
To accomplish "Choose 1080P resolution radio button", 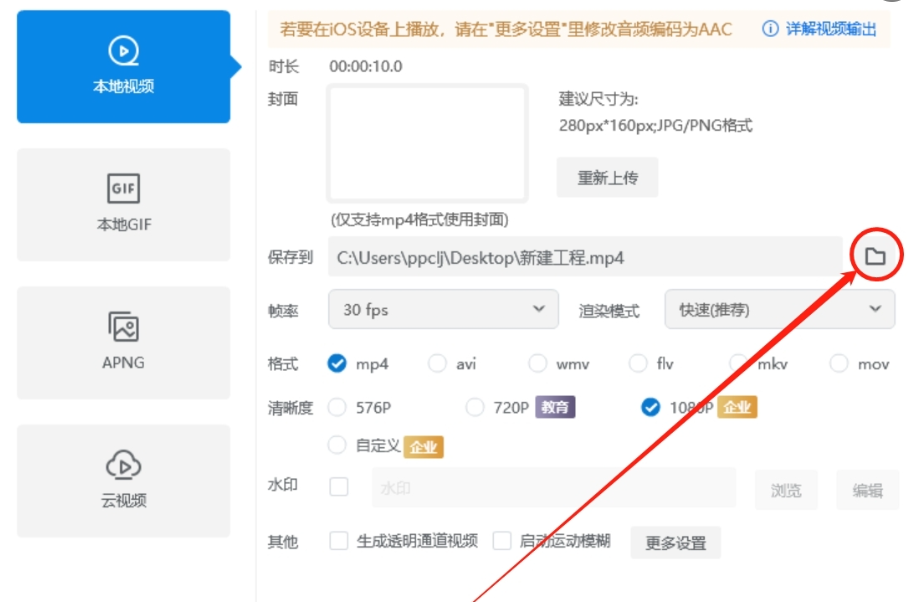I will [x=650, y=407].
